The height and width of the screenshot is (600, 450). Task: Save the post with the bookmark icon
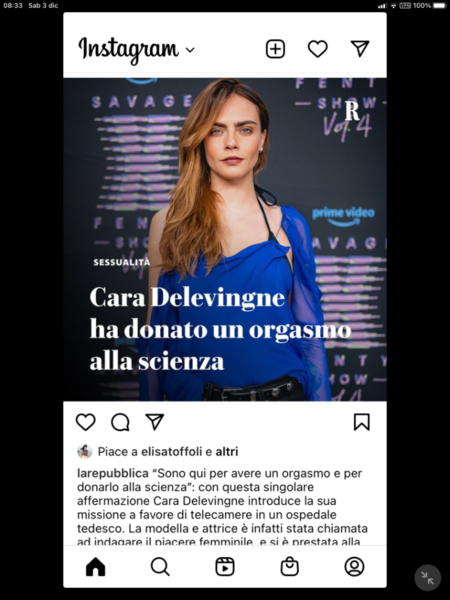[x=362, y=422]
